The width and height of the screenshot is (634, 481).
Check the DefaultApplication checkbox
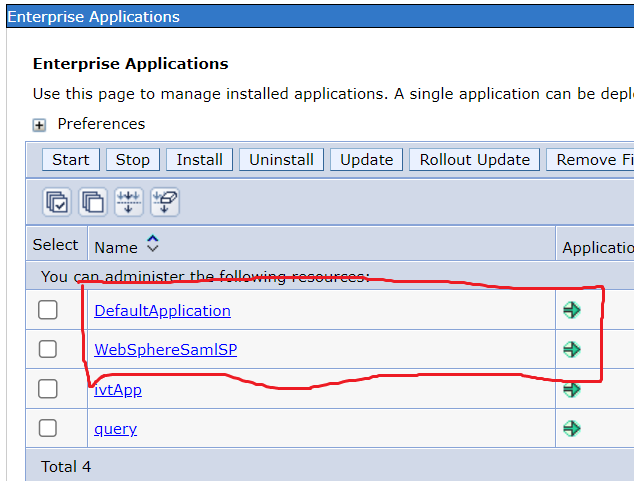click(x=48, y=310)
